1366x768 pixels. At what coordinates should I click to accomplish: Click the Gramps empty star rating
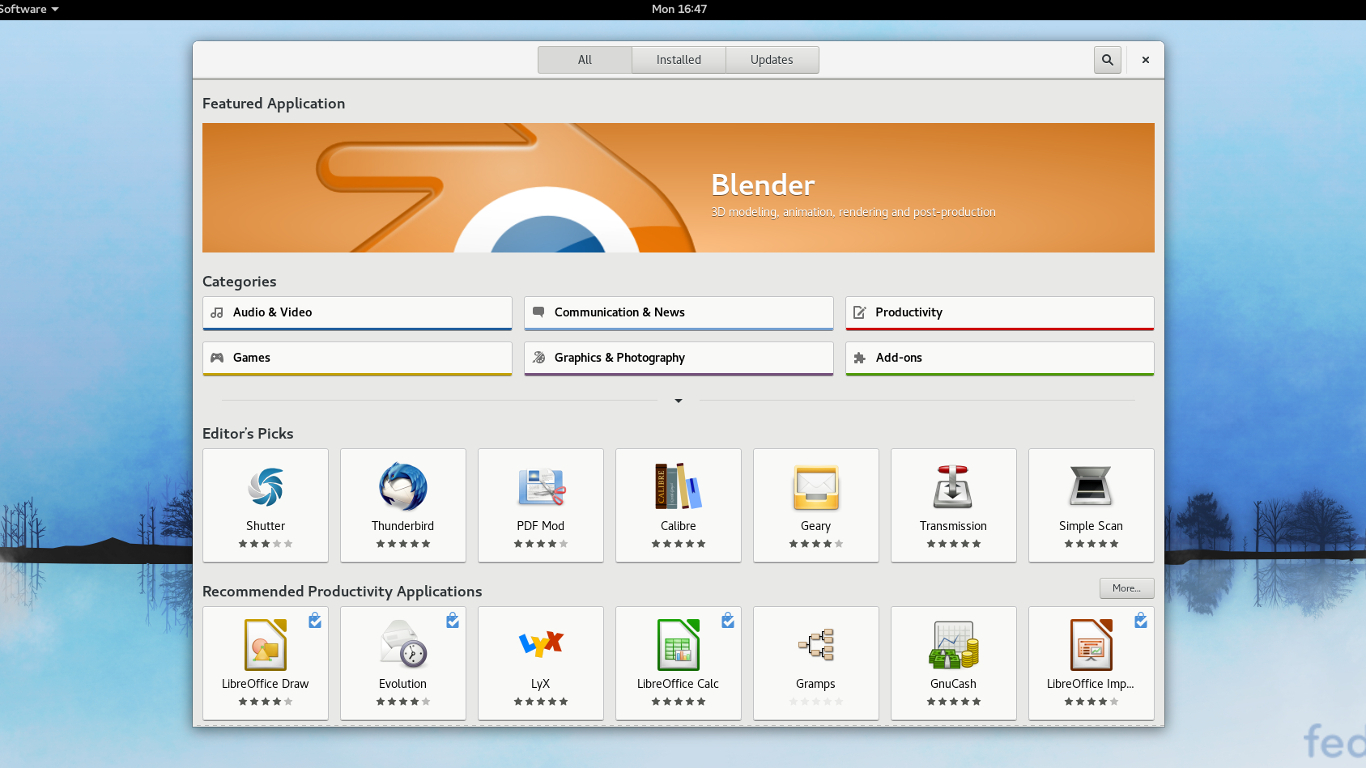816,702
